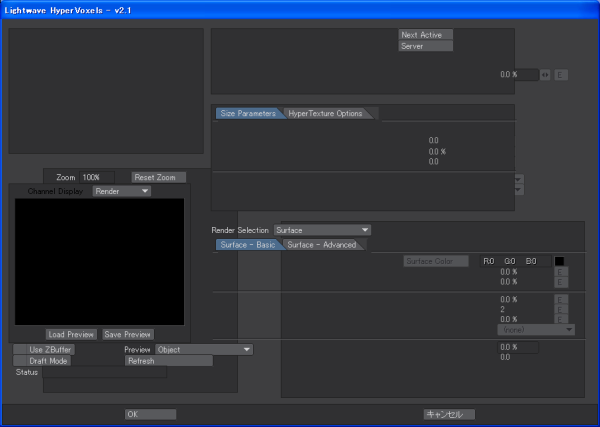This screenshot has height=427, width=600.
Task: Click the Status field
Action: tap(104, 372)
